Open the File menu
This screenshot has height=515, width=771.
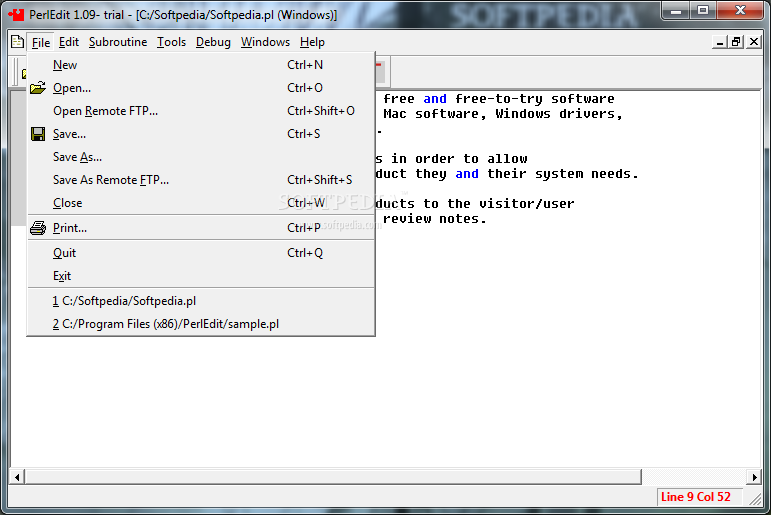pyautogui.click(x=41, y=42)
